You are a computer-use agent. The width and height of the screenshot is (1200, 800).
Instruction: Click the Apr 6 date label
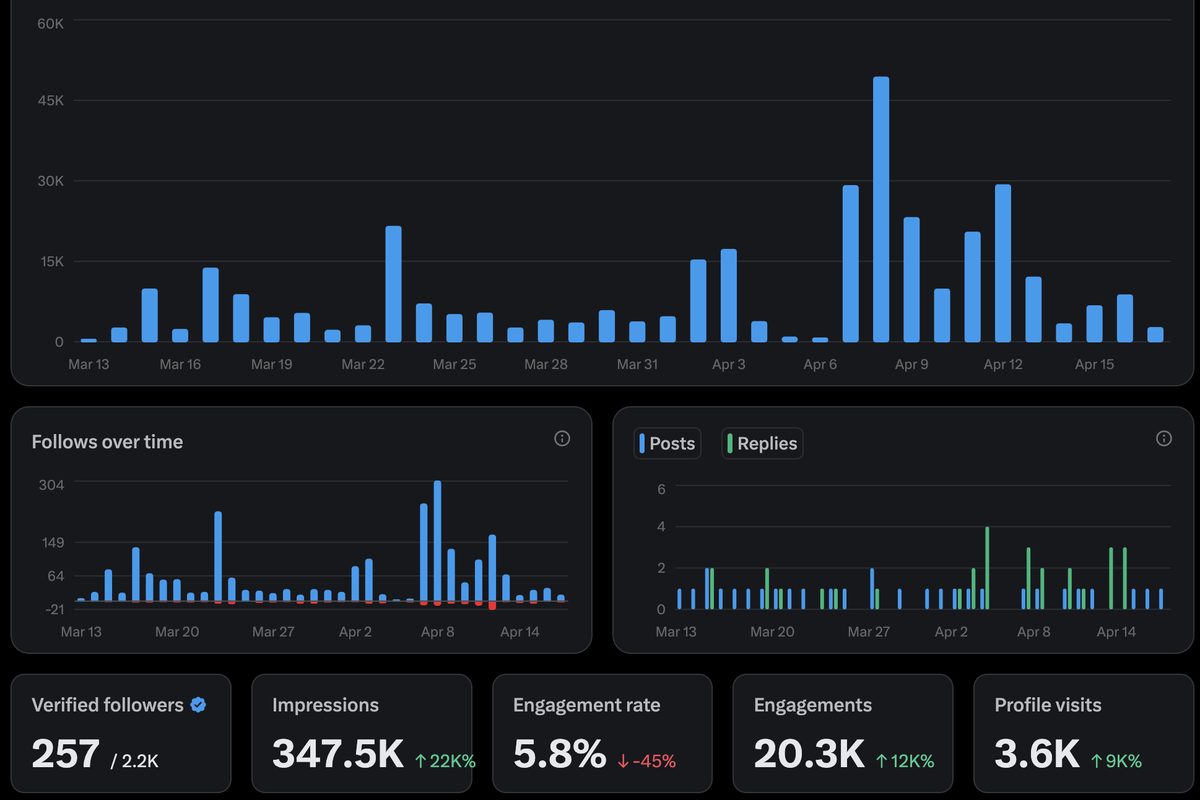[x=820, y=364]
